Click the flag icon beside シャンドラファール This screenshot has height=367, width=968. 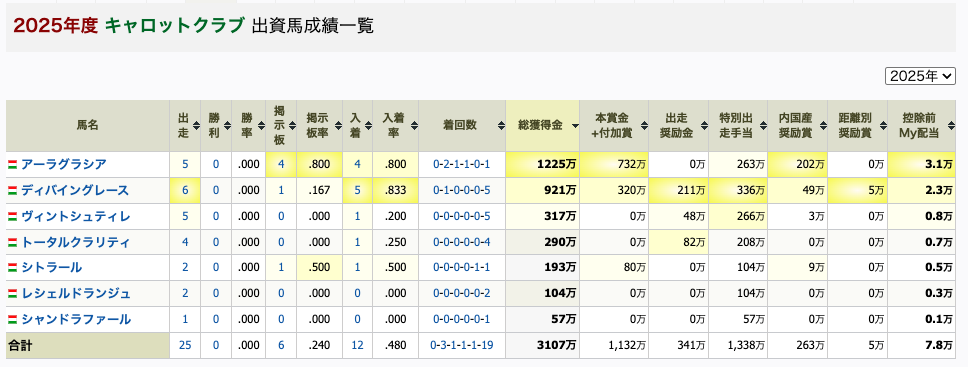coord(12,319)
